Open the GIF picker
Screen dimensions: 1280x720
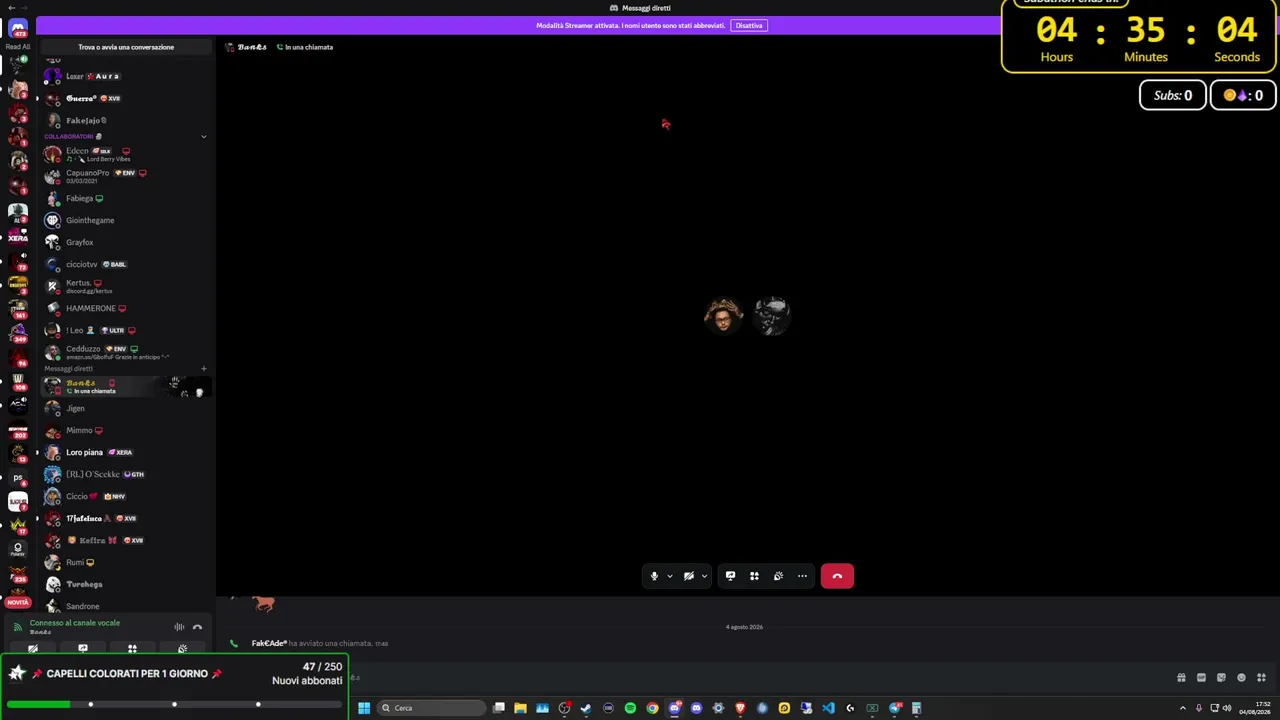pos(1201,678)
